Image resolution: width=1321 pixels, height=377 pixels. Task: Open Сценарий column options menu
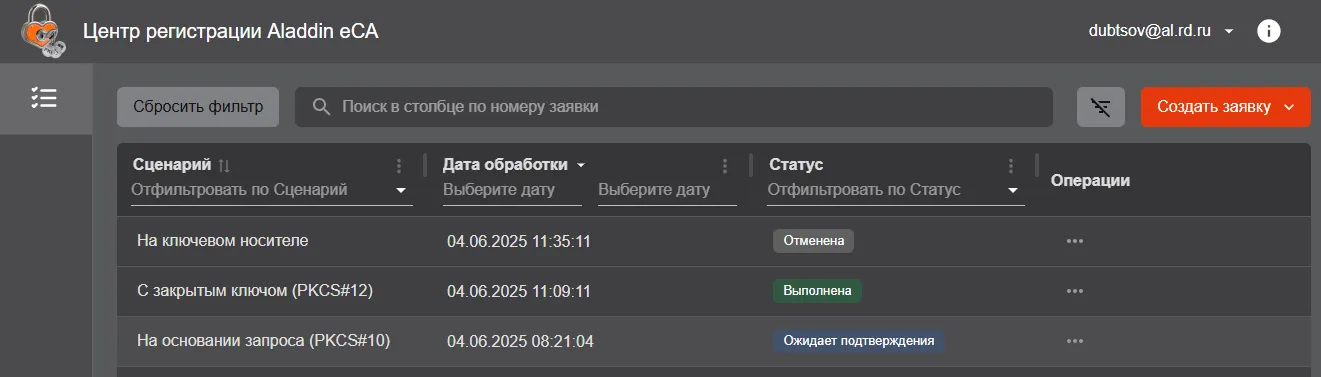(x=399, y=166)
